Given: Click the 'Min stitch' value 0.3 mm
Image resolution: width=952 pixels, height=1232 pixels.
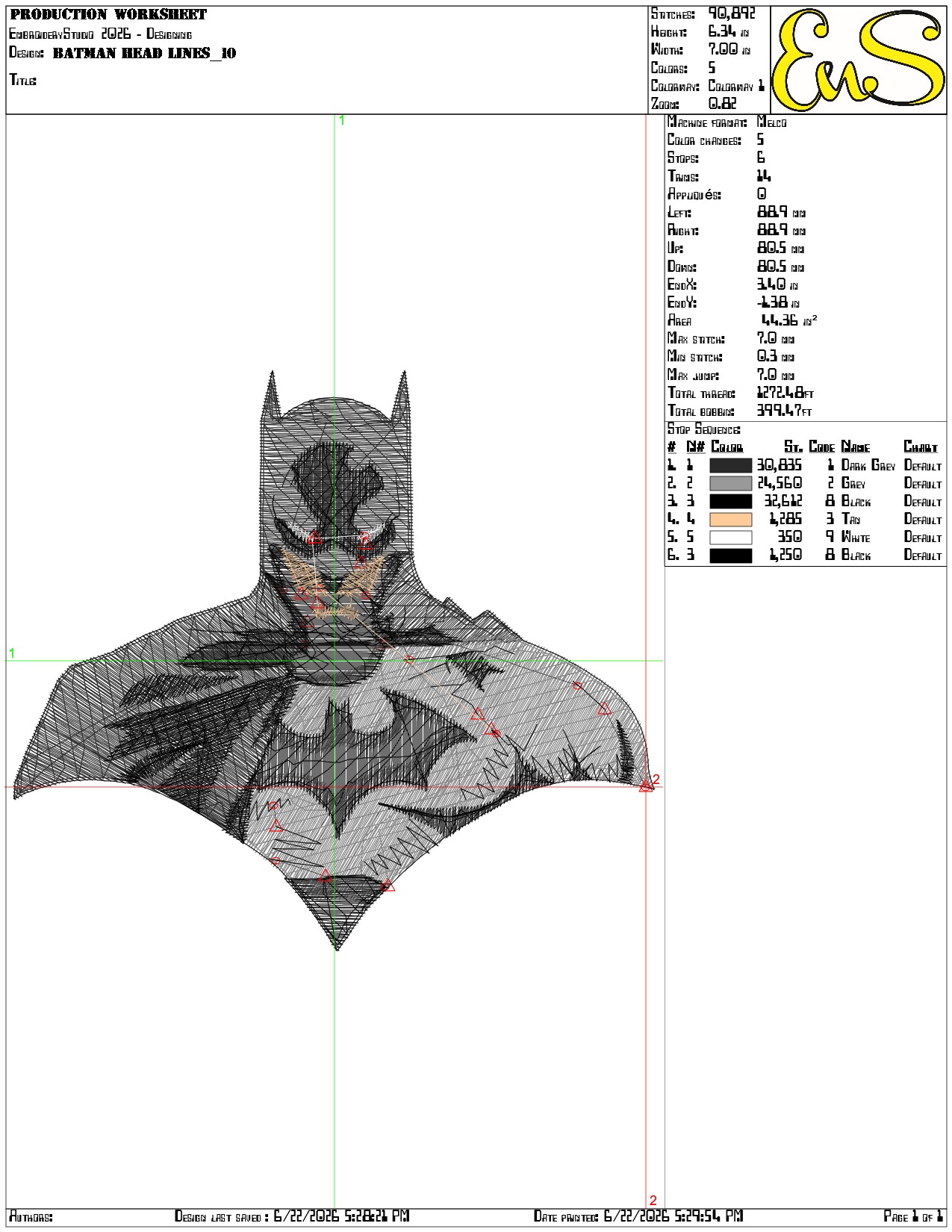Looking at the screenshot, I should click(775, 356).
